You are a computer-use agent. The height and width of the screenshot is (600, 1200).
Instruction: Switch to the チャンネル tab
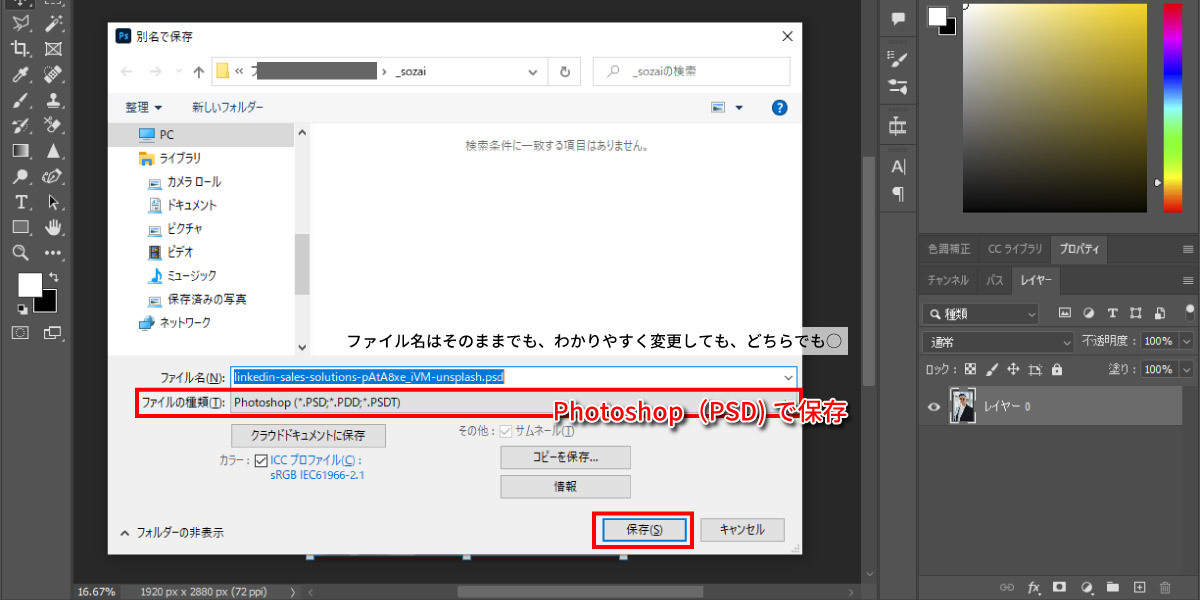pos(947,280)
